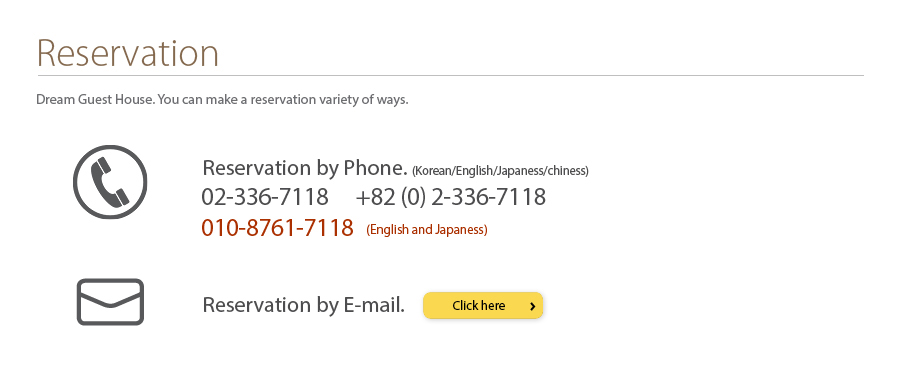Click the (Korean/English/Japaness/chiness) languages note
The width and height of the screenshot is (900, 377).
click(x=500, y=170)
